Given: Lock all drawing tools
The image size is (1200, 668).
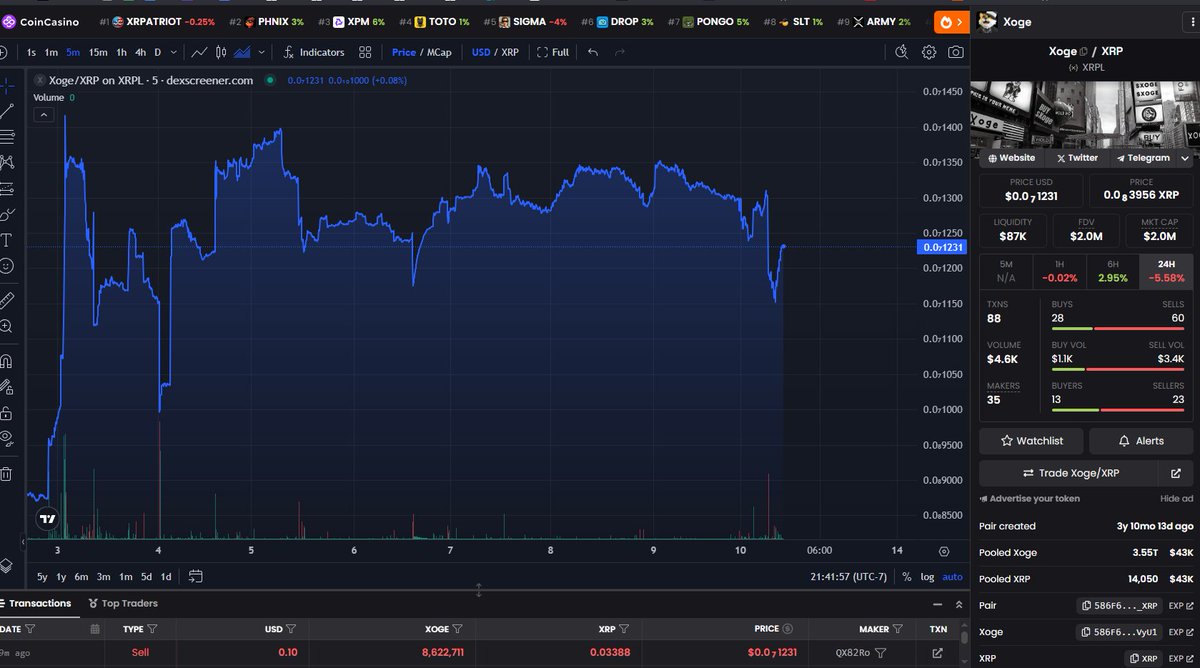Looking at the screenshot, I should click(7, 412).
